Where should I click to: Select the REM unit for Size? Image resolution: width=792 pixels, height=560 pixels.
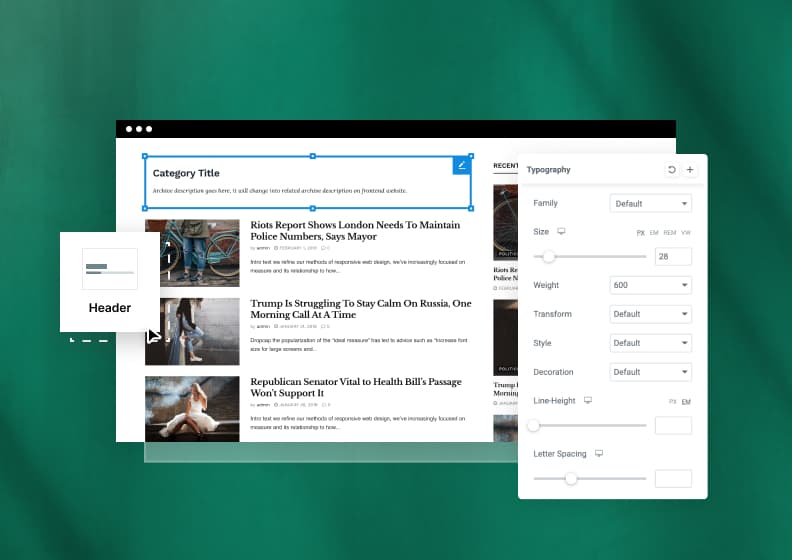tap(670, 232)
